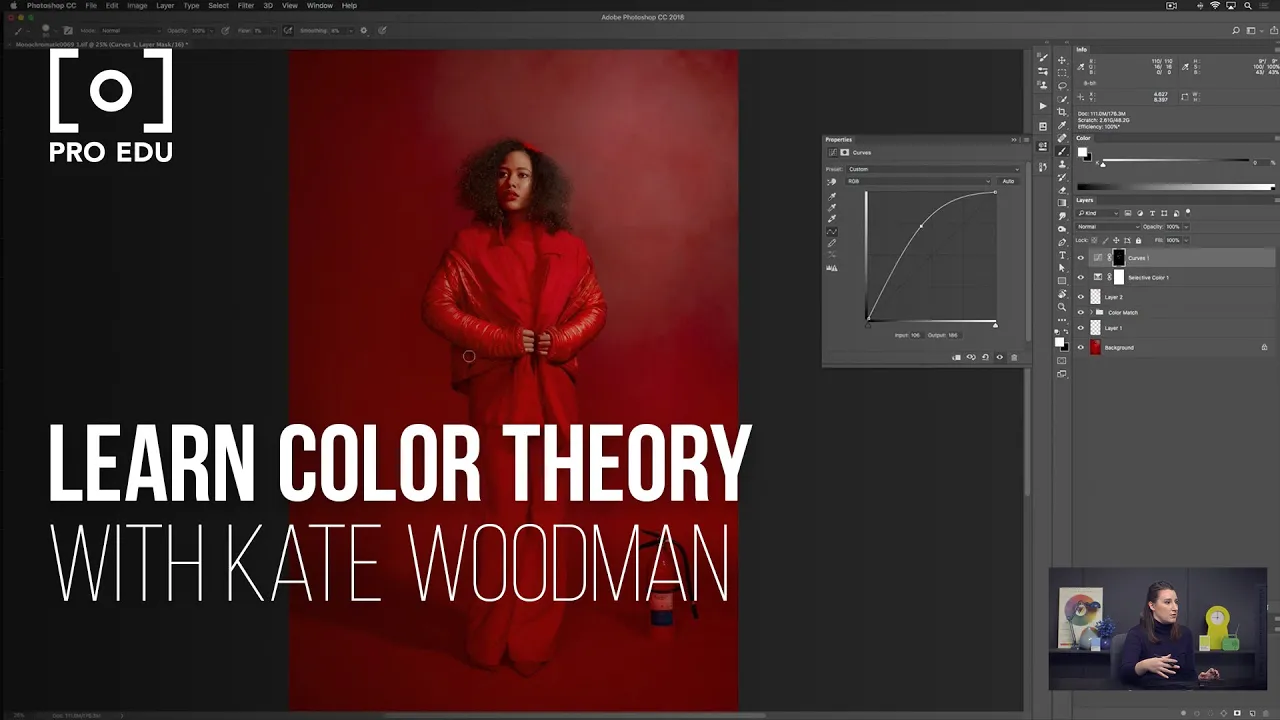Select the Eraser tool
Screen dimensions: 1280x720
click(x=1062, y=190)
